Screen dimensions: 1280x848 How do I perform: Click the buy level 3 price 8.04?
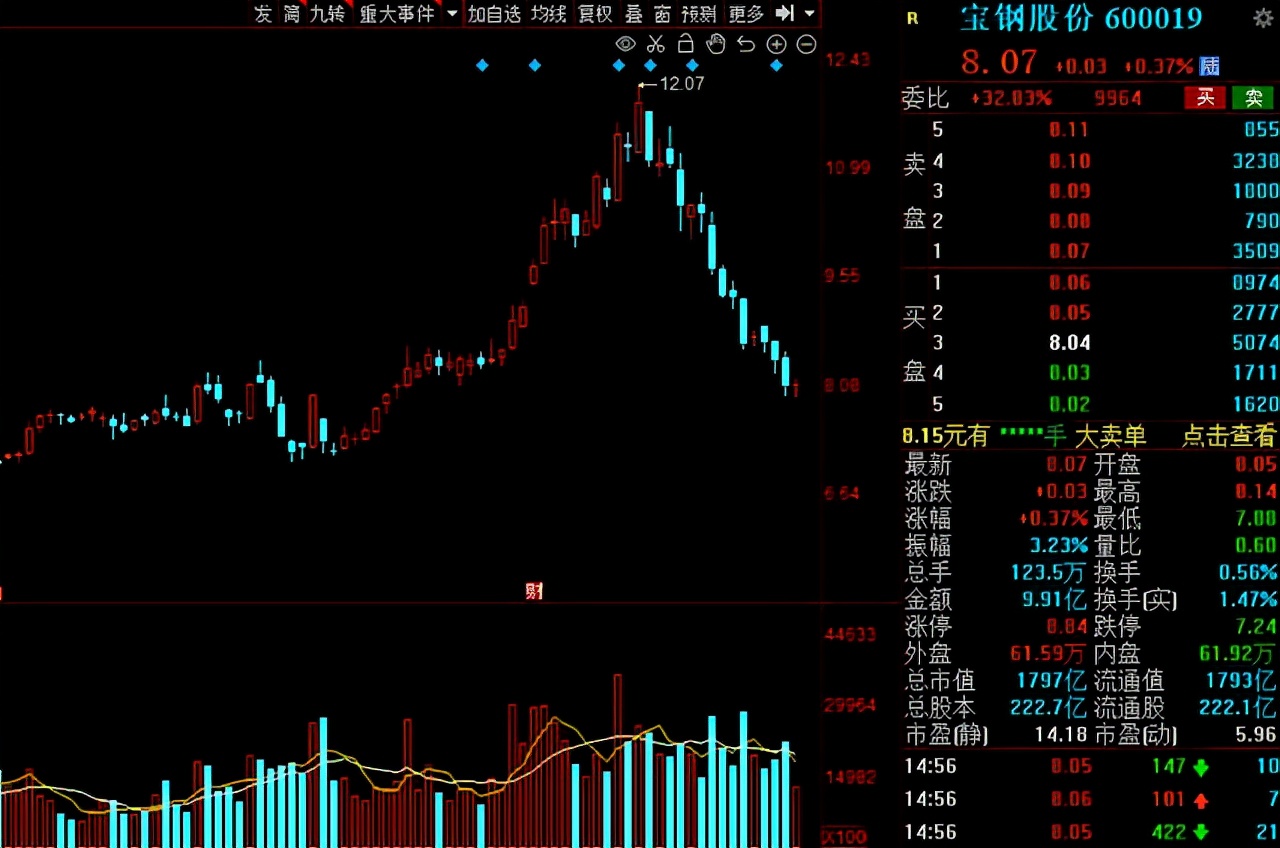[1068, 343]
